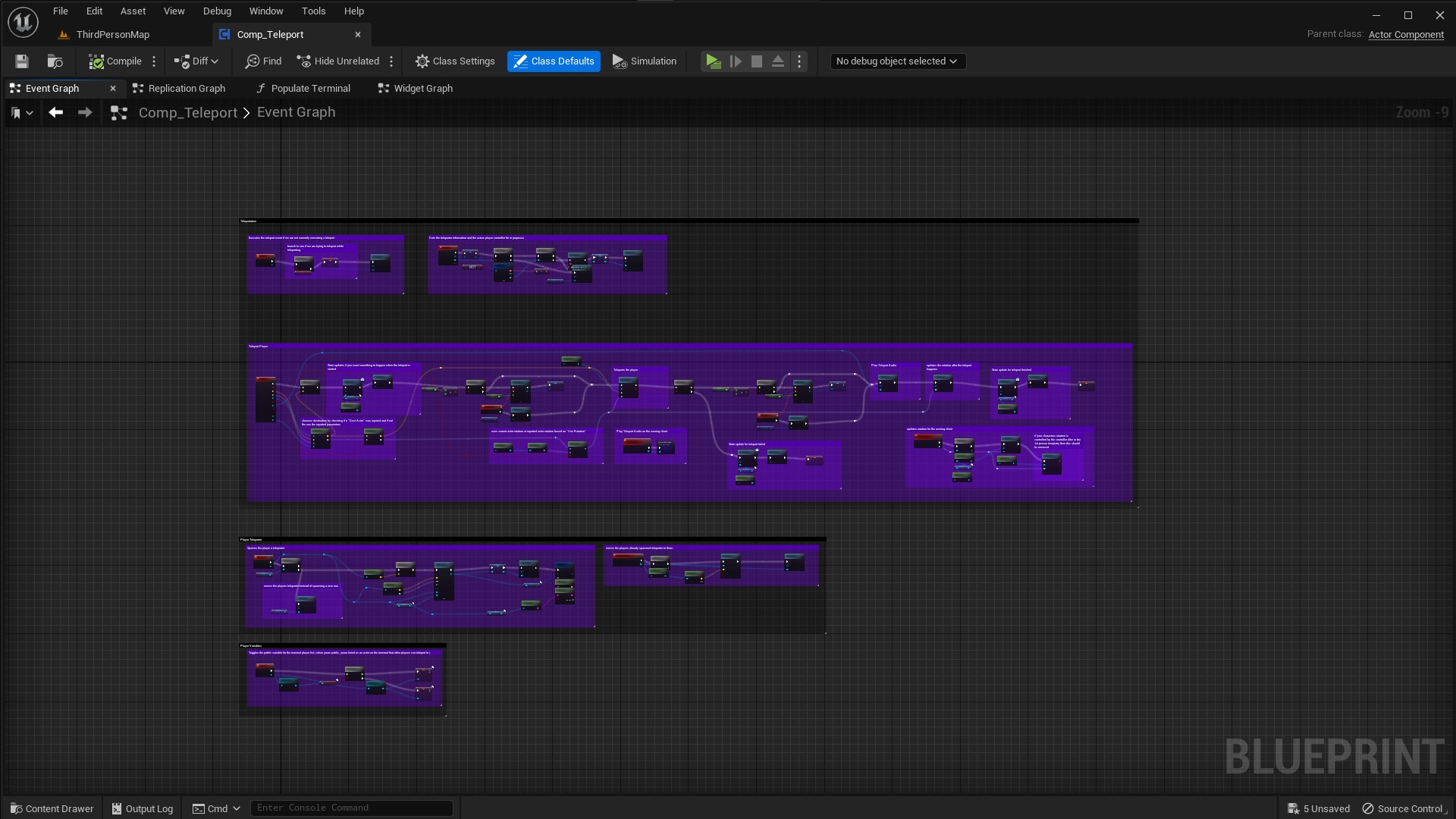Screen dimensions: 1456x819
Task: Click the Stop playback icon
Action: (756, 61)
